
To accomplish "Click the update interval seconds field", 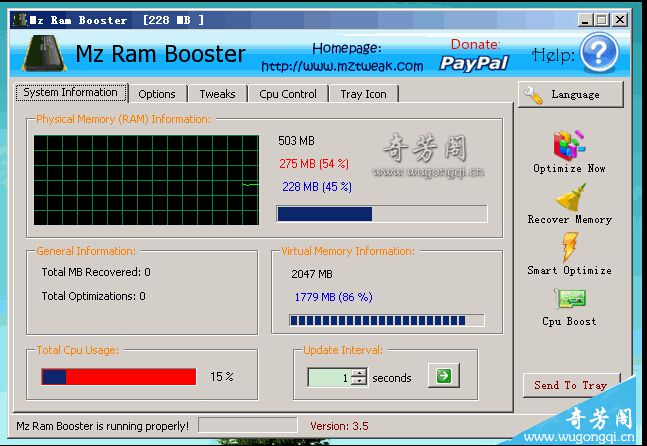I will [x=330, y=378].
